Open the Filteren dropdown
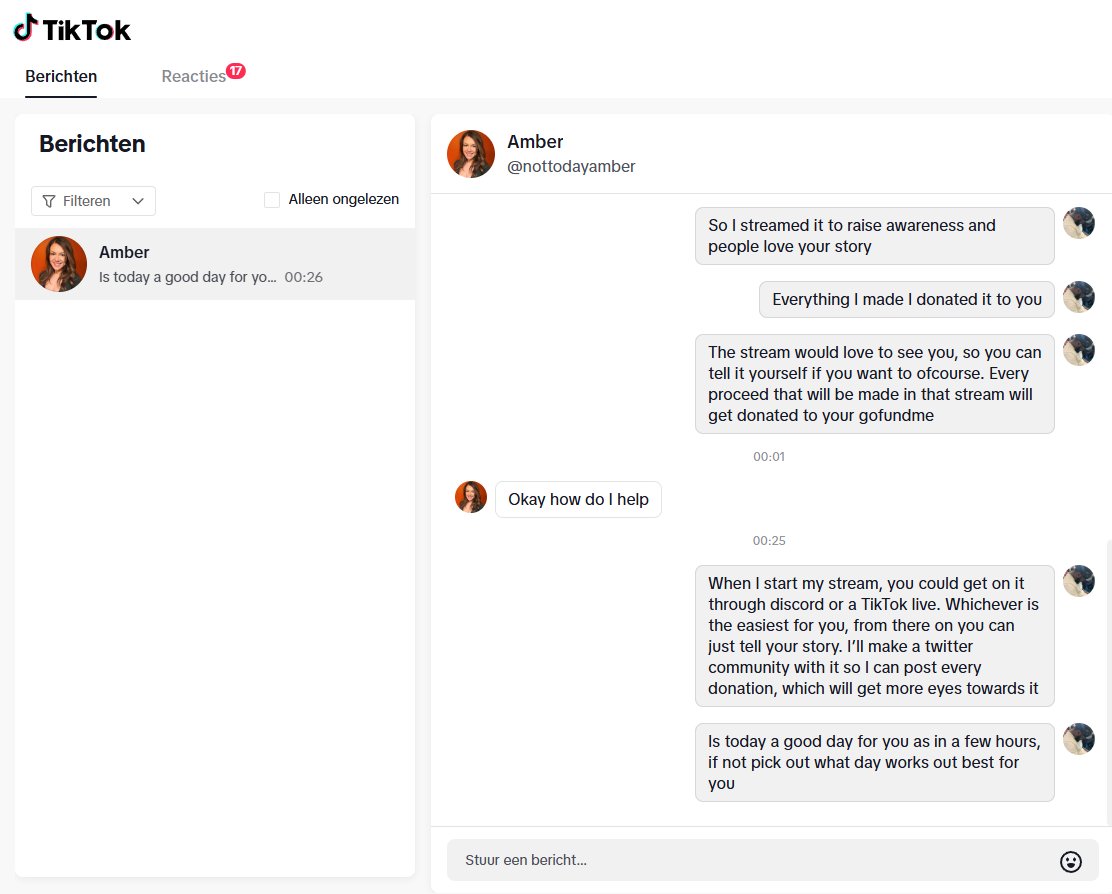 pyautogui.click(x=94, y=201)
